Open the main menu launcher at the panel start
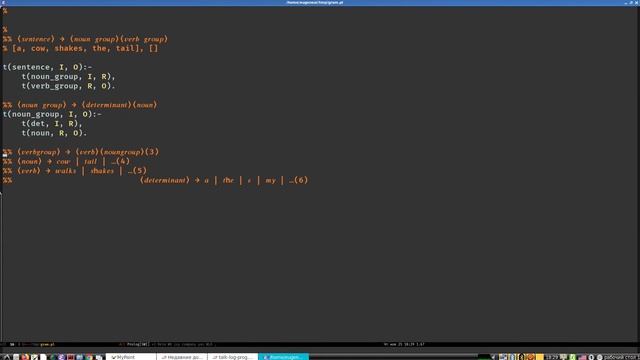The width and height of the screenshot is (640, 360). click(x=7, y=357)
